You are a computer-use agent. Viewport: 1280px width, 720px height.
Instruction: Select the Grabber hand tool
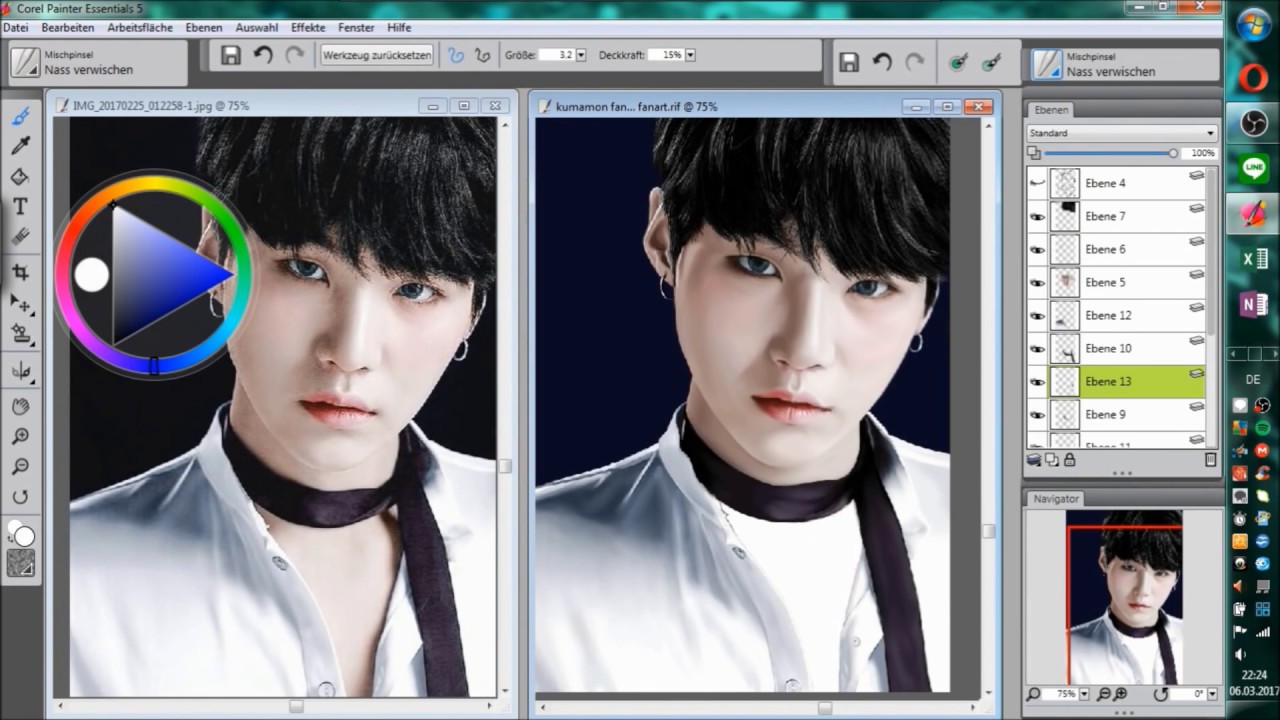20,406
